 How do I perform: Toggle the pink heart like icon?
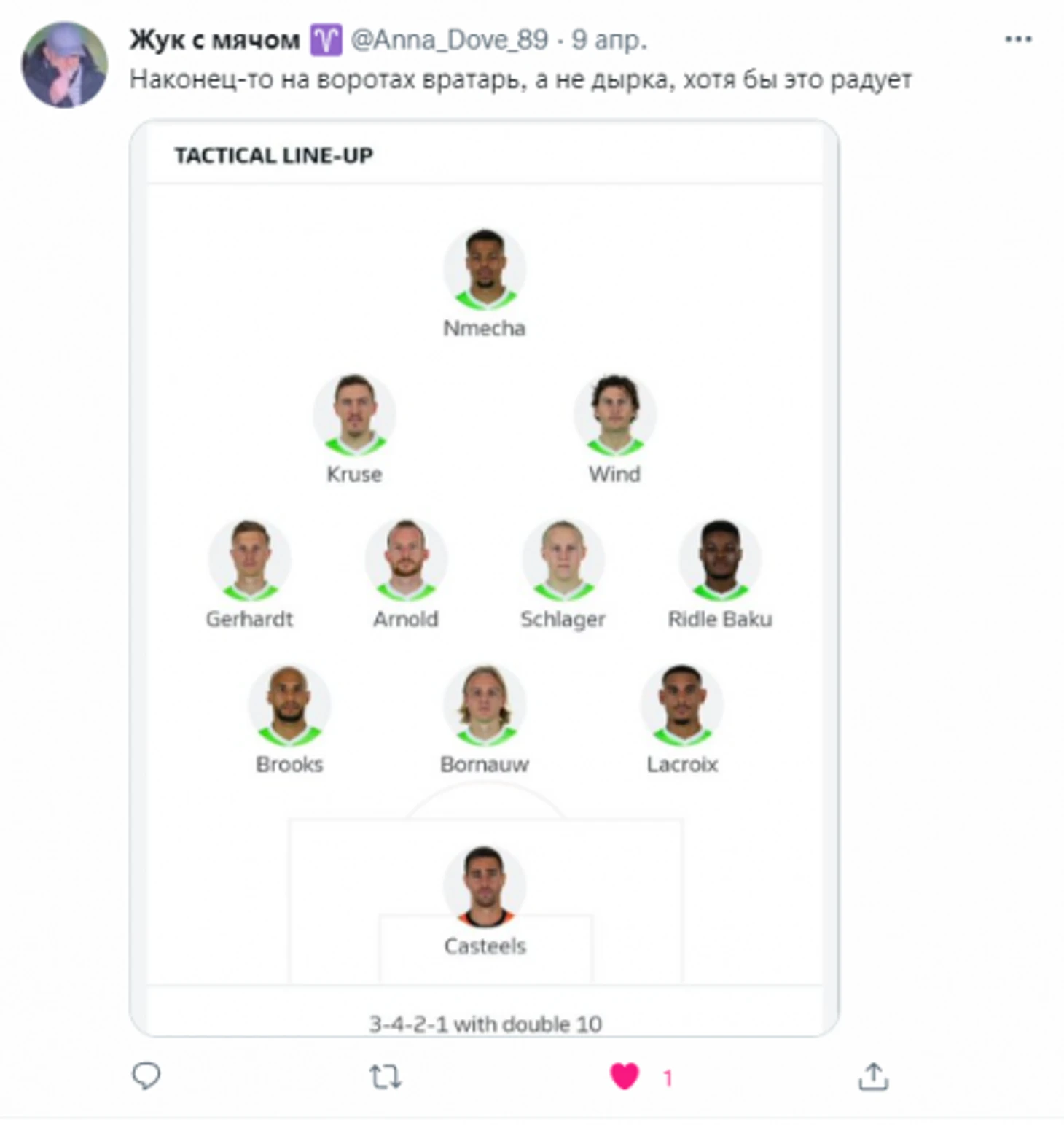click(x=624, y=1076)
